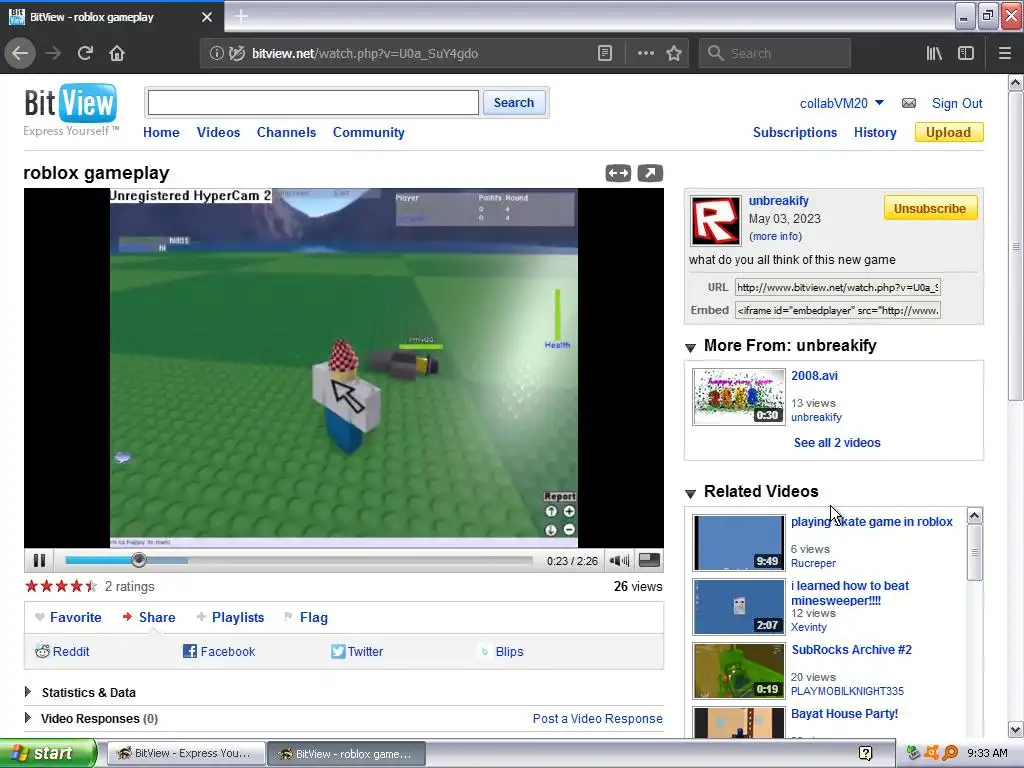Go to browser Home via house icon
The width and height of the screenshot is (1024, 768).
(x=117, y=54)
